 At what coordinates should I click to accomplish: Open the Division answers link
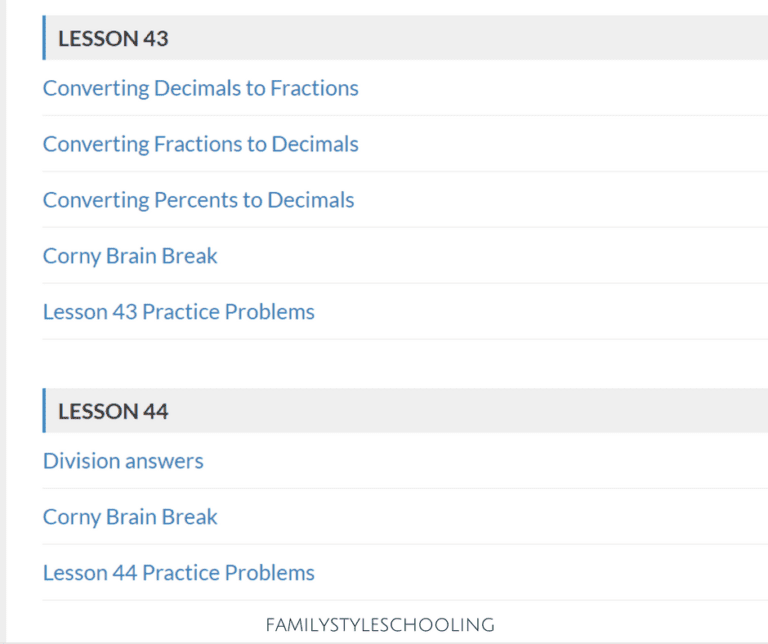pos(123,461)
